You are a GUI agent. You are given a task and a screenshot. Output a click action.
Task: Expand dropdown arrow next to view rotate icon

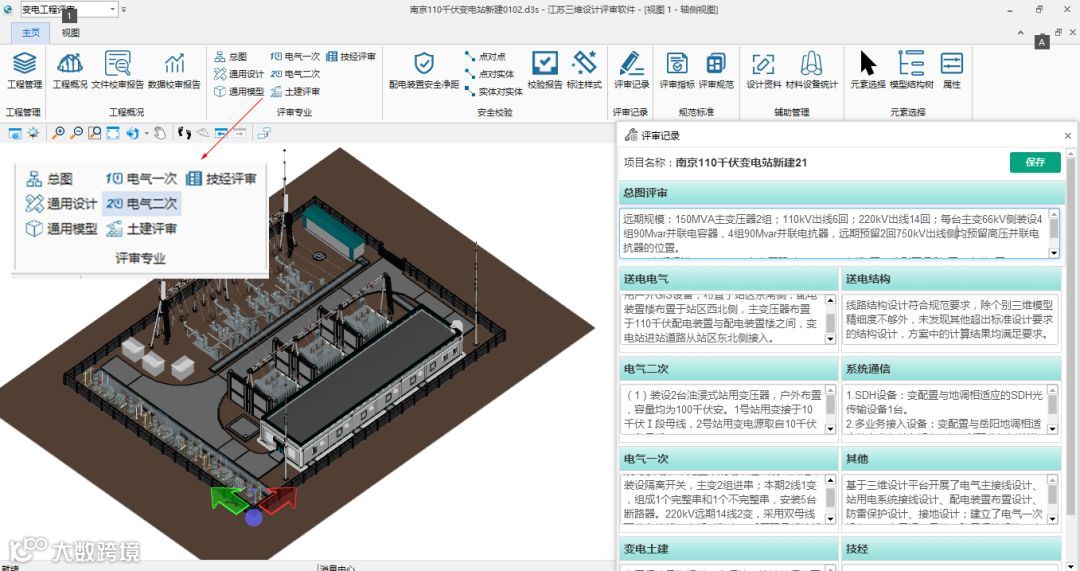point(146,133)
